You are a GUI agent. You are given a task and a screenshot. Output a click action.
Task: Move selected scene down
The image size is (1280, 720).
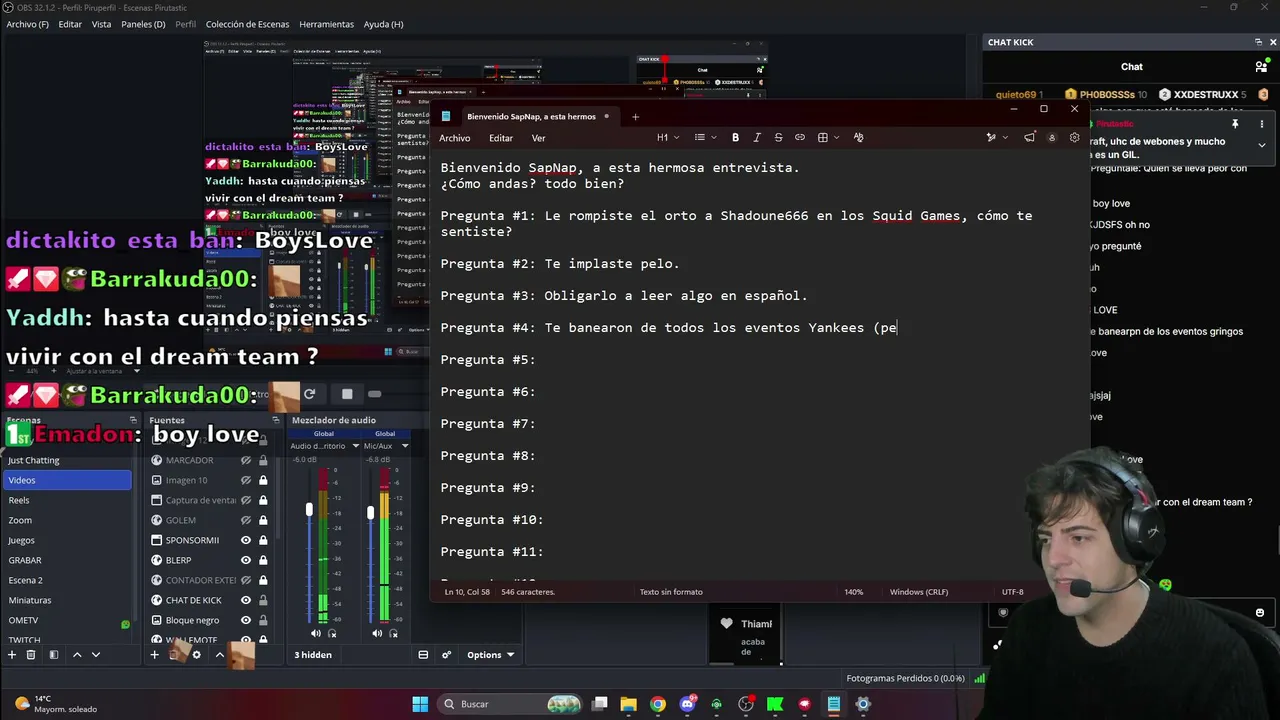(96, 655)
